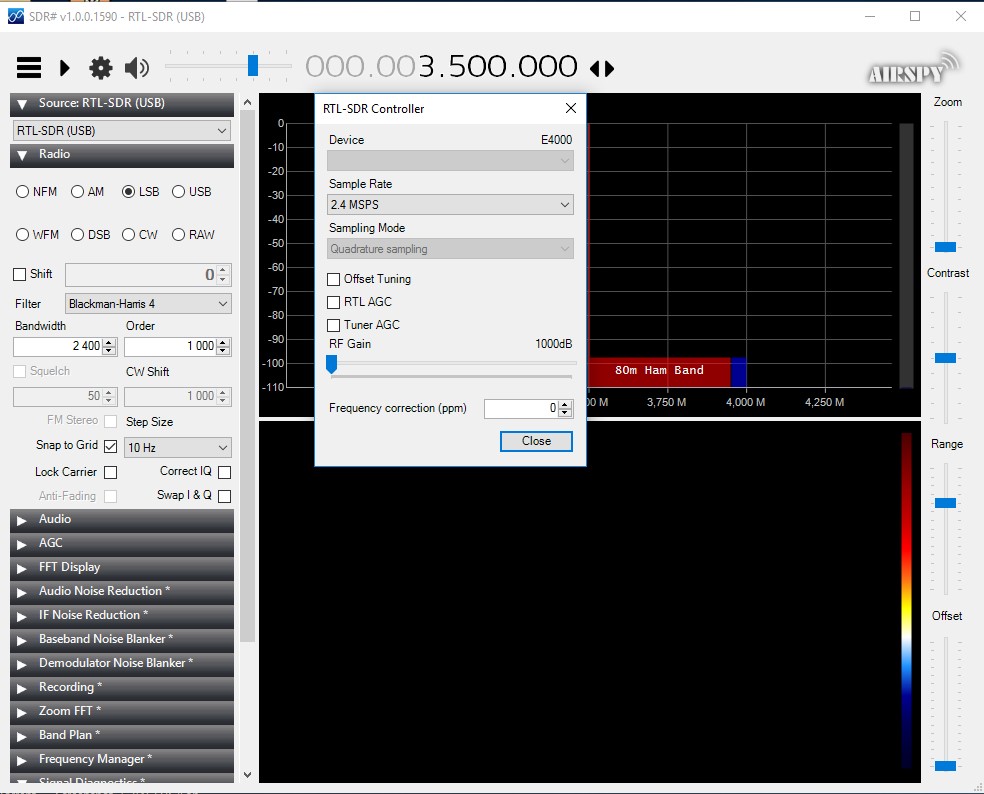This screenshot has height=794, width=984.
Task: Select the CW radio mode
Action: click(x=139, y=235)
